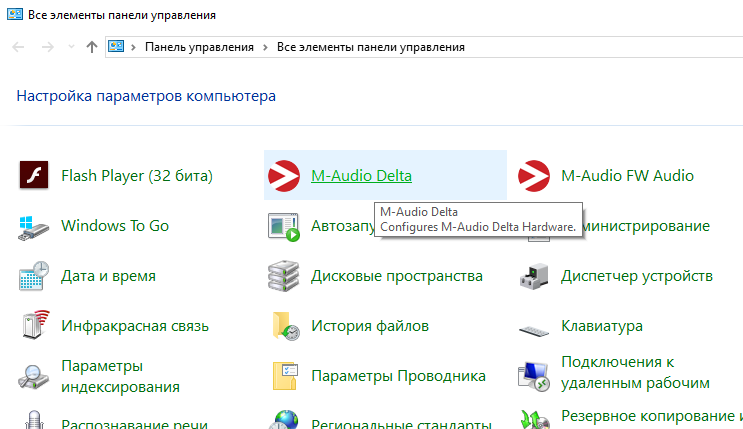Open the Клавиатура link
The image size is (743, 429).
(602, 326)
